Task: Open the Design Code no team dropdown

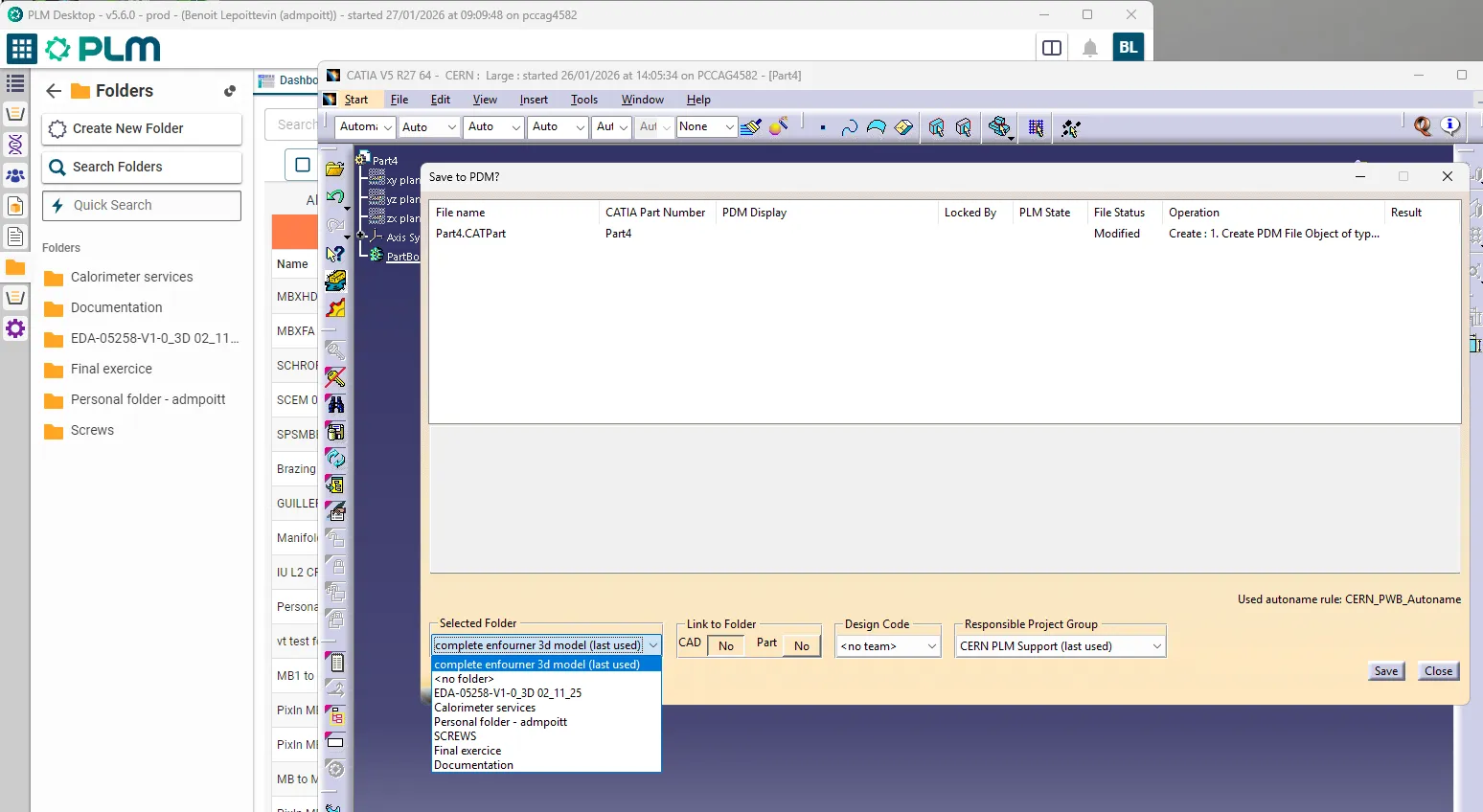Action: tap(888, 646)
